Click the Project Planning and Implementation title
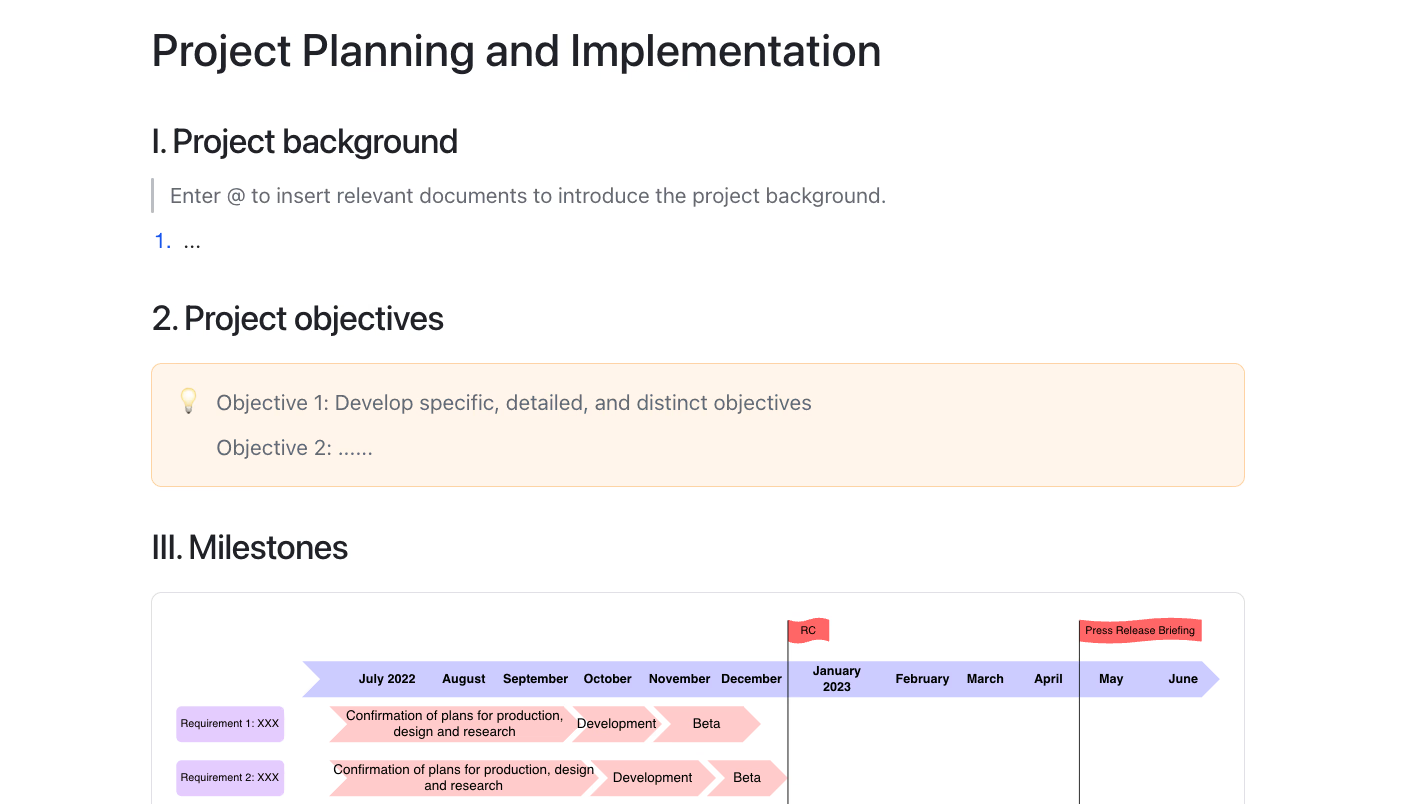This screenshot has height=804, width=1416. 516,51
